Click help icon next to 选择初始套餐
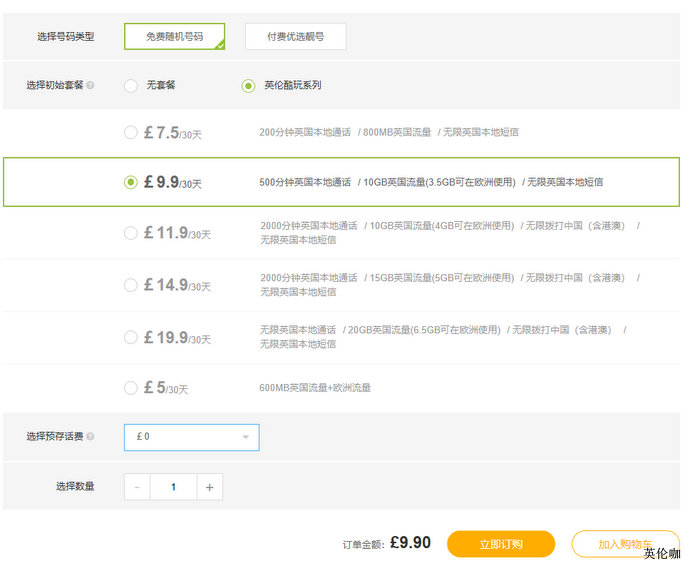Image resolution: width=700 pixels, height=576 pixels. 91,86
